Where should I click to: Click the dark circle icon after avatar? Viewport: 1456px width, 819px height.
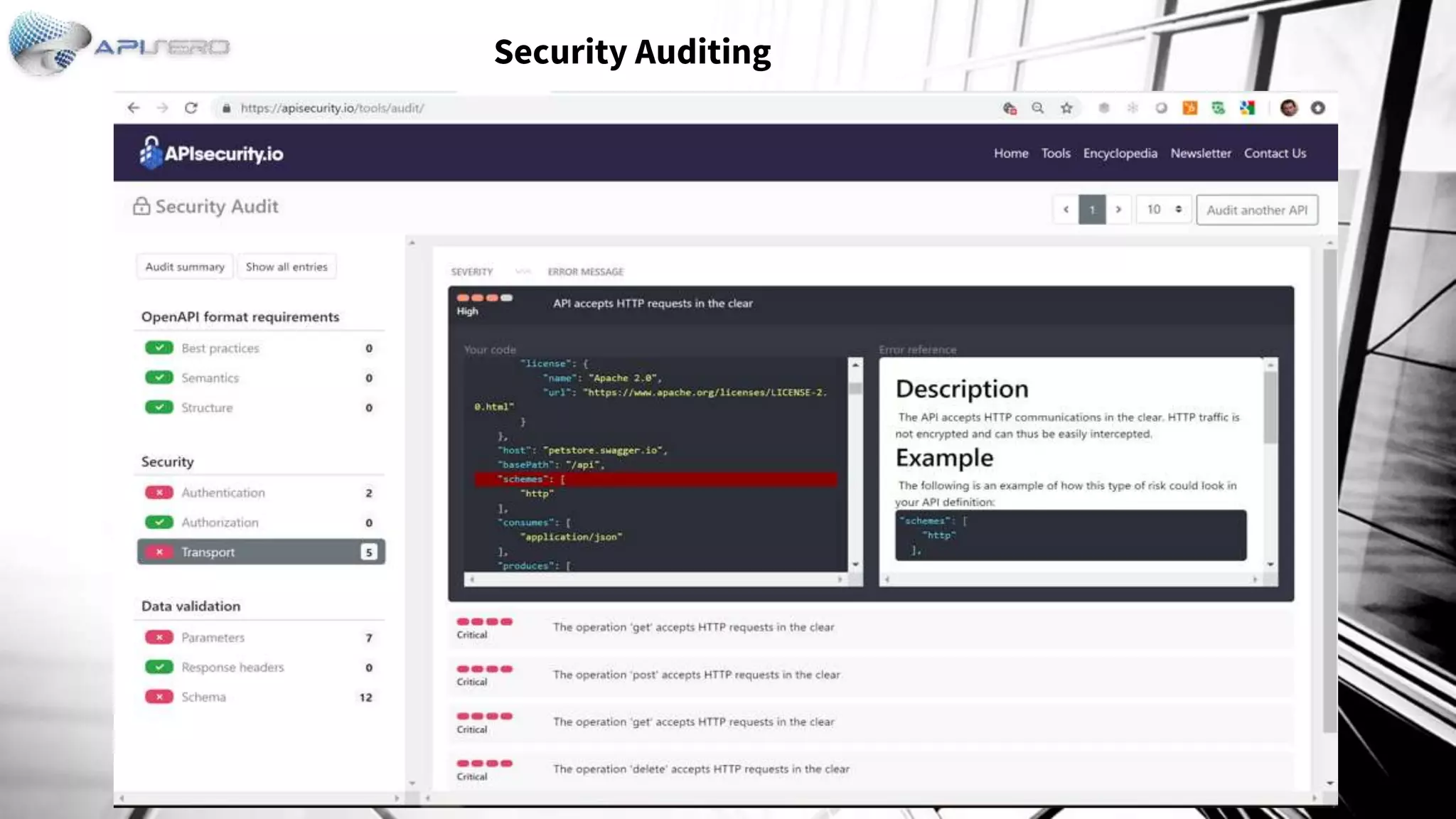click(1318, 108)
